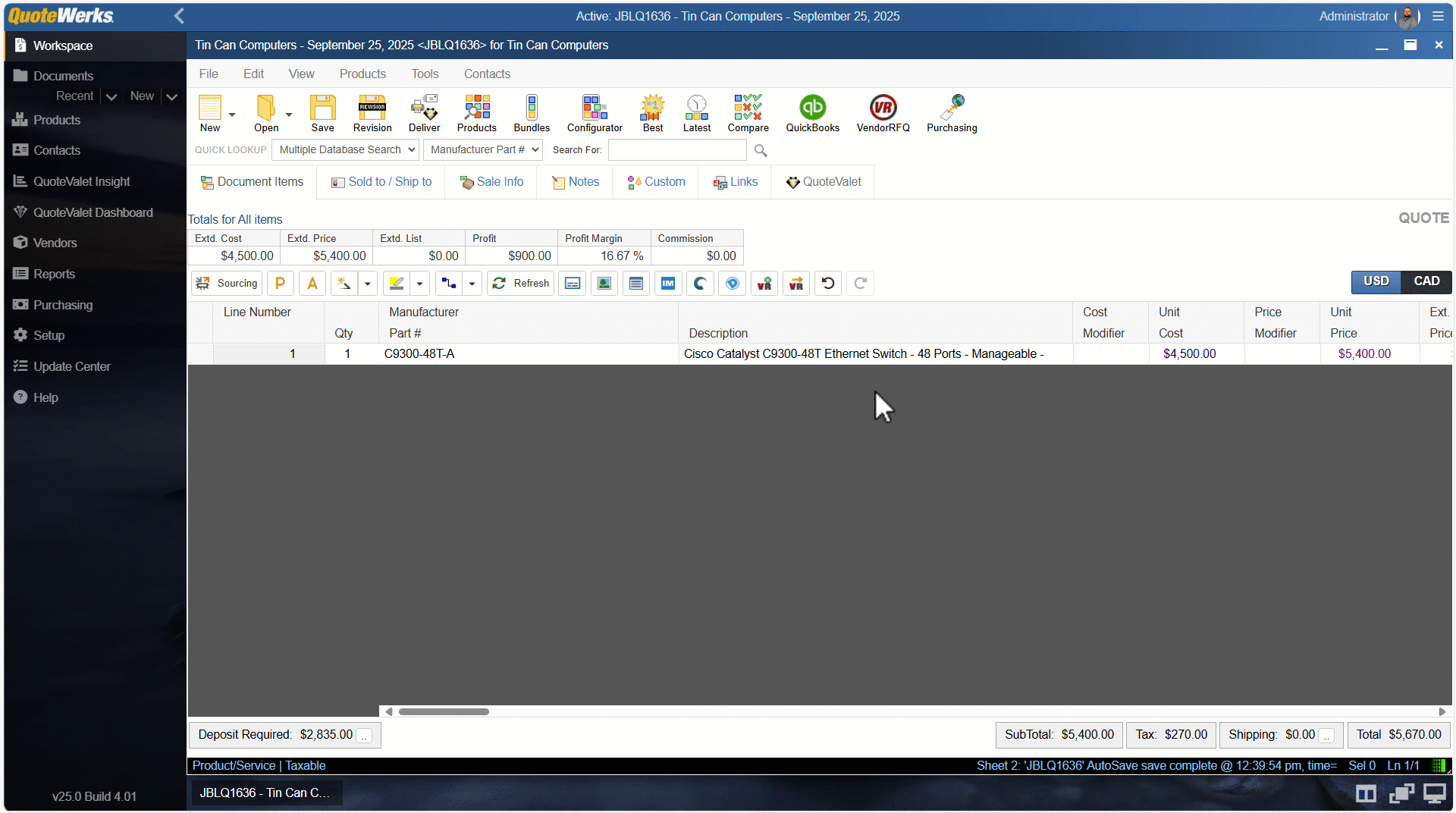Expand the New documents chevron in sidebar

[x=172, y=97]
